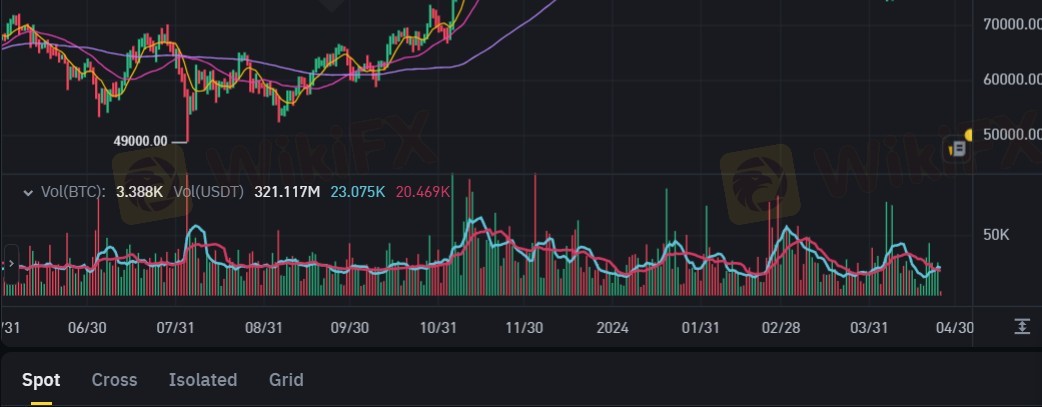Viewport: 1042px width, 407px height.
Task: Click the Vol(USDT) label
Action: click(x=209, y=192)
